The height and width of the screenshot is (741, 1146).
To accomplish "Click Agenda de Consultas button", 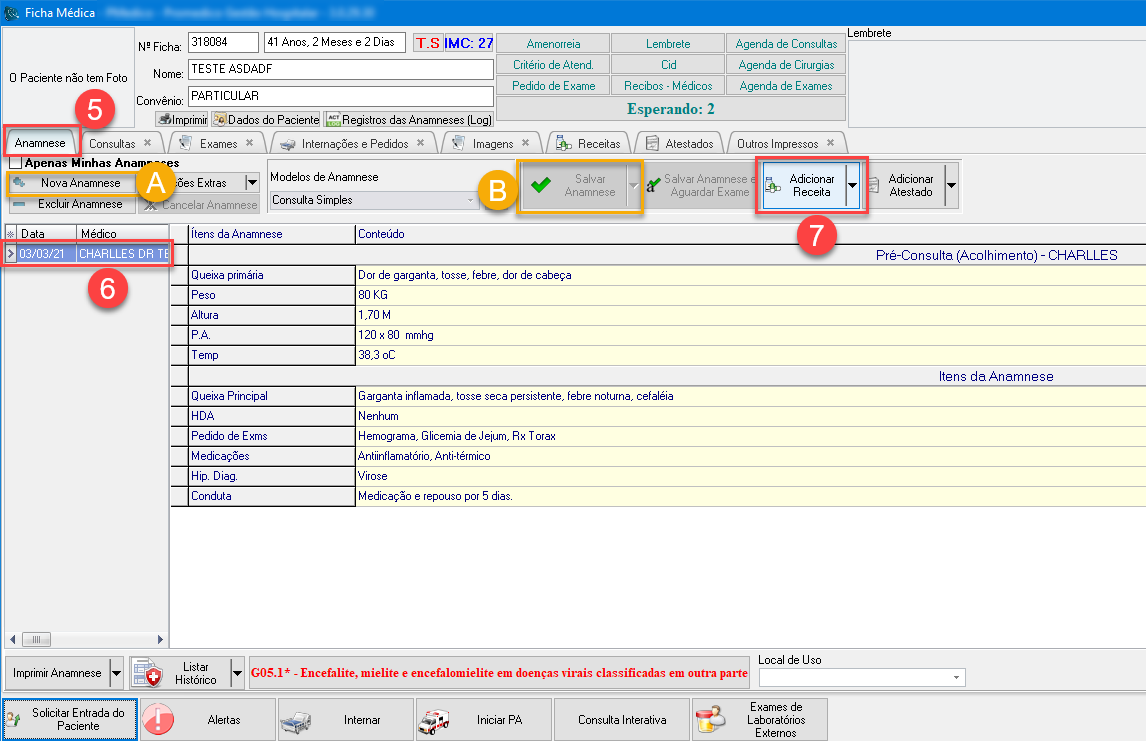I will (786, 44).
